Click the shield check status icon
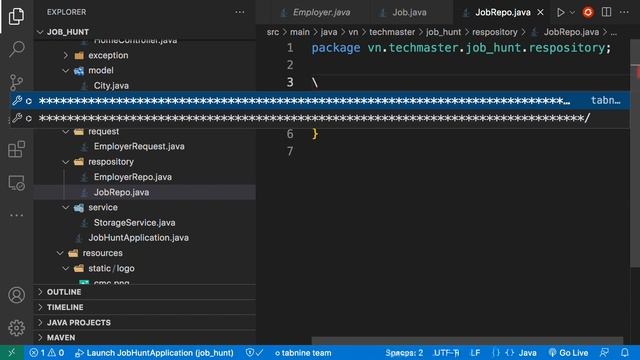The height and width of the screenshot is (360, 640). click(254, 353)
